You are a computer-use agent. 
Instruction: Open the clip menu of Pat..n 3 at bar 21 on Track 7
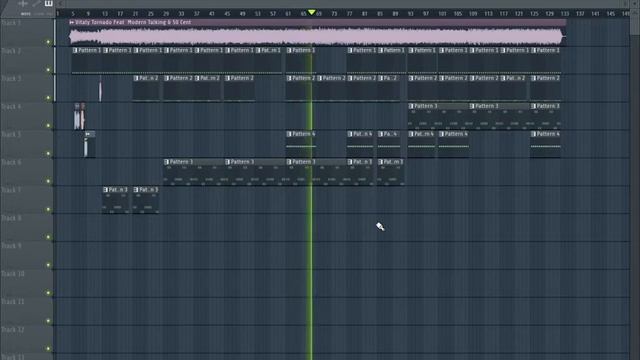(x=136, y=190)
